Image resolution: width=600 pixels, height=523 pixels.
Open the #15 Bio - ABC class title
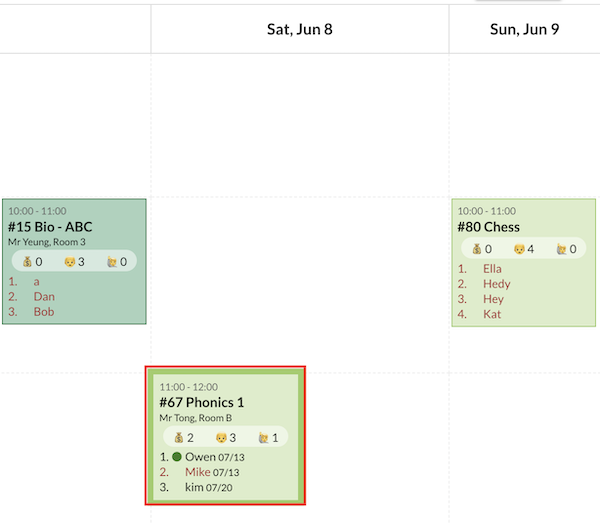[x=50, y=227]
